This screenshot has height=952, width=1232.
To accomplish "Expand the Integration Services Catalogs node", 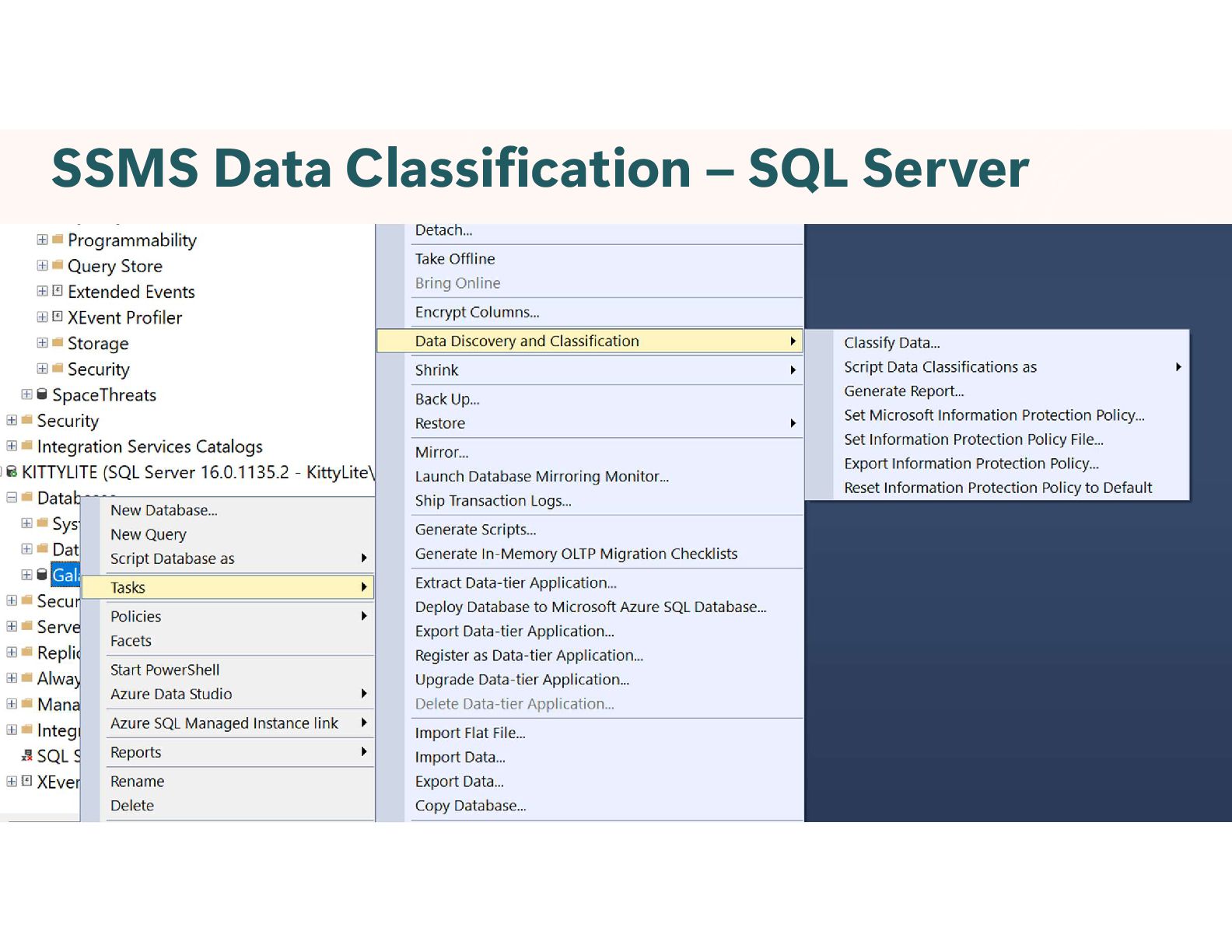I will (12, 446).
